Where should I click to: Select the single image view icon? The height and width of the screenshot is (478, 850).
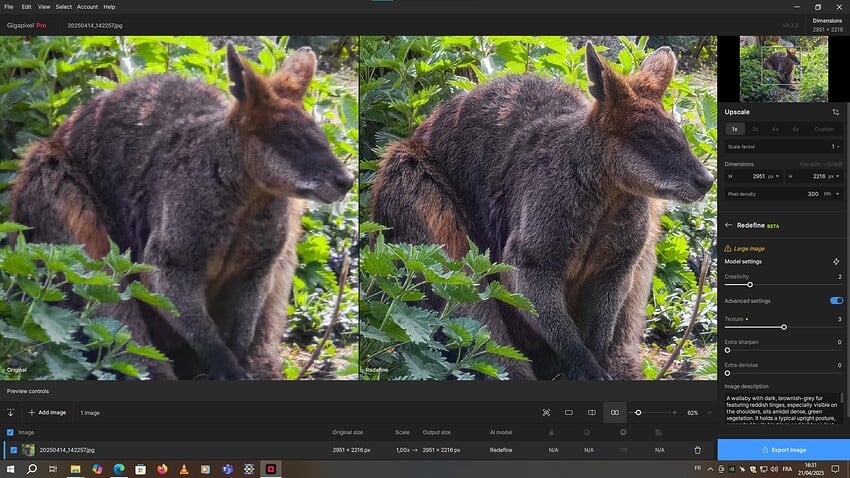pos(568,412)
